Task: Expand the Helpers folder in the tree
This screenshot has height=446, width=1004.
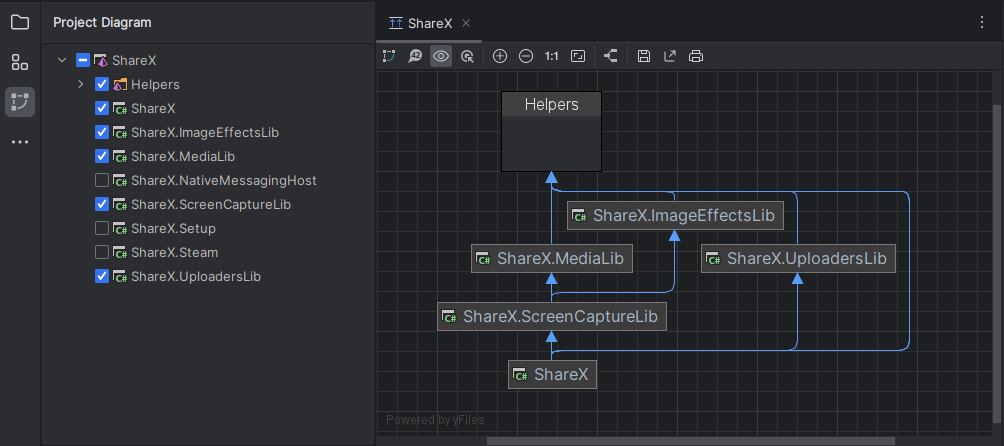Action: (x=81, y=85)
